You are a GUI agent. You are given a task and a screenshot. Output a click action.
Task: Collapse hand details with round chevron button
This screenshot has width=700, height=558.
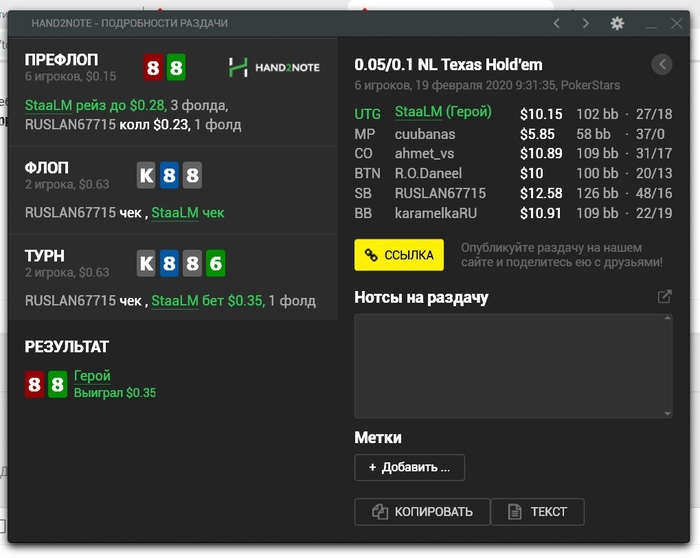[662, 65]
